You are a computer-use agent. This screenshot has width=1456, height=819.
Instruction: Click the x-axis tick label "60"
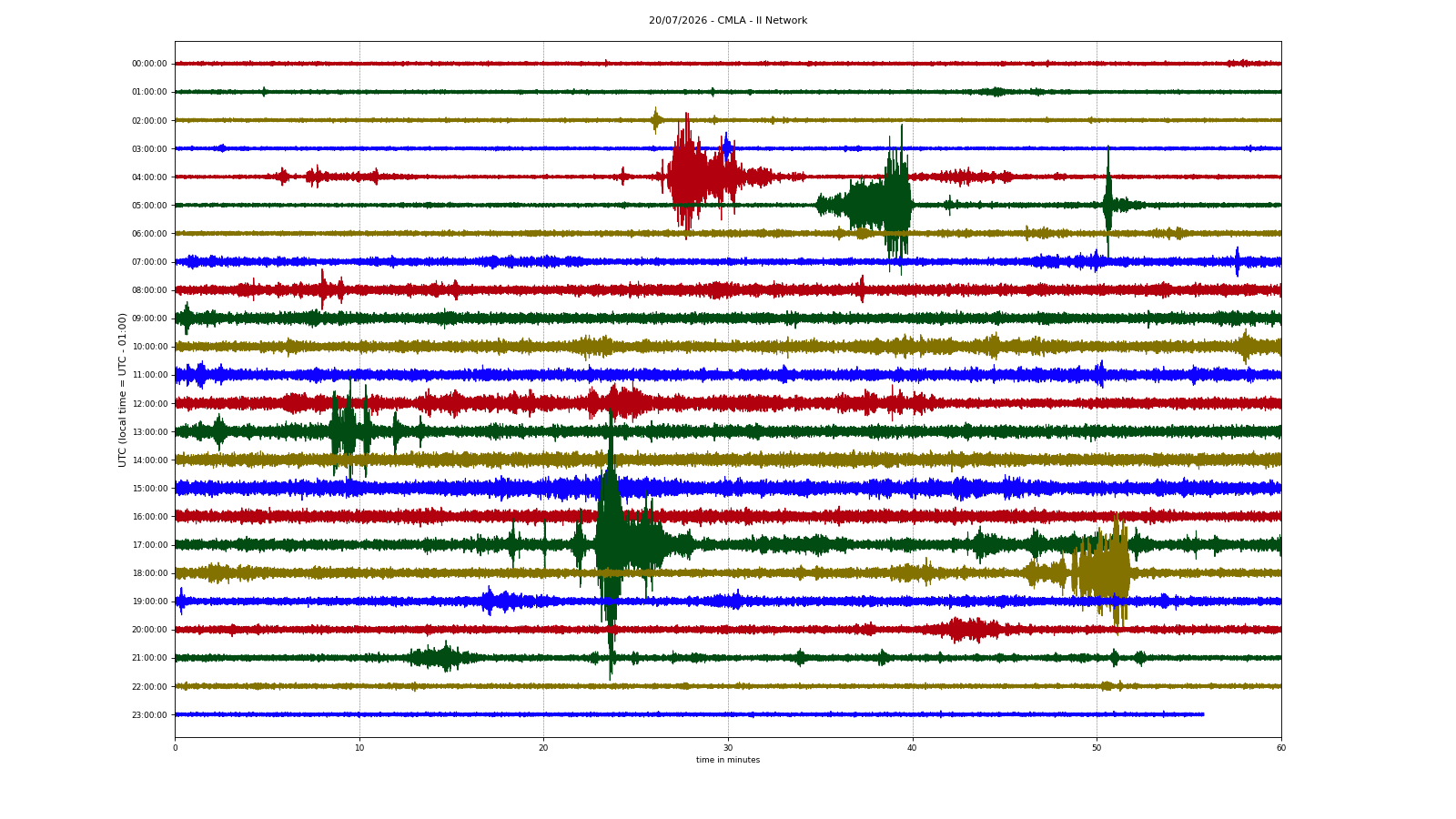click(1281, 748)
